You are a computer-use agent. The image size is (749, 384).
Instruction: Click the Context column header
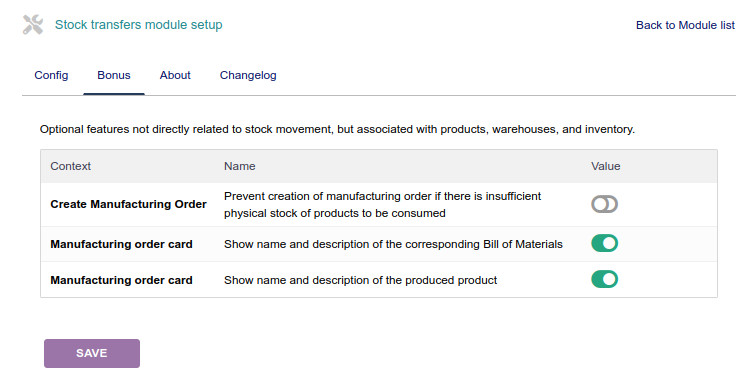tap(70, 166)
